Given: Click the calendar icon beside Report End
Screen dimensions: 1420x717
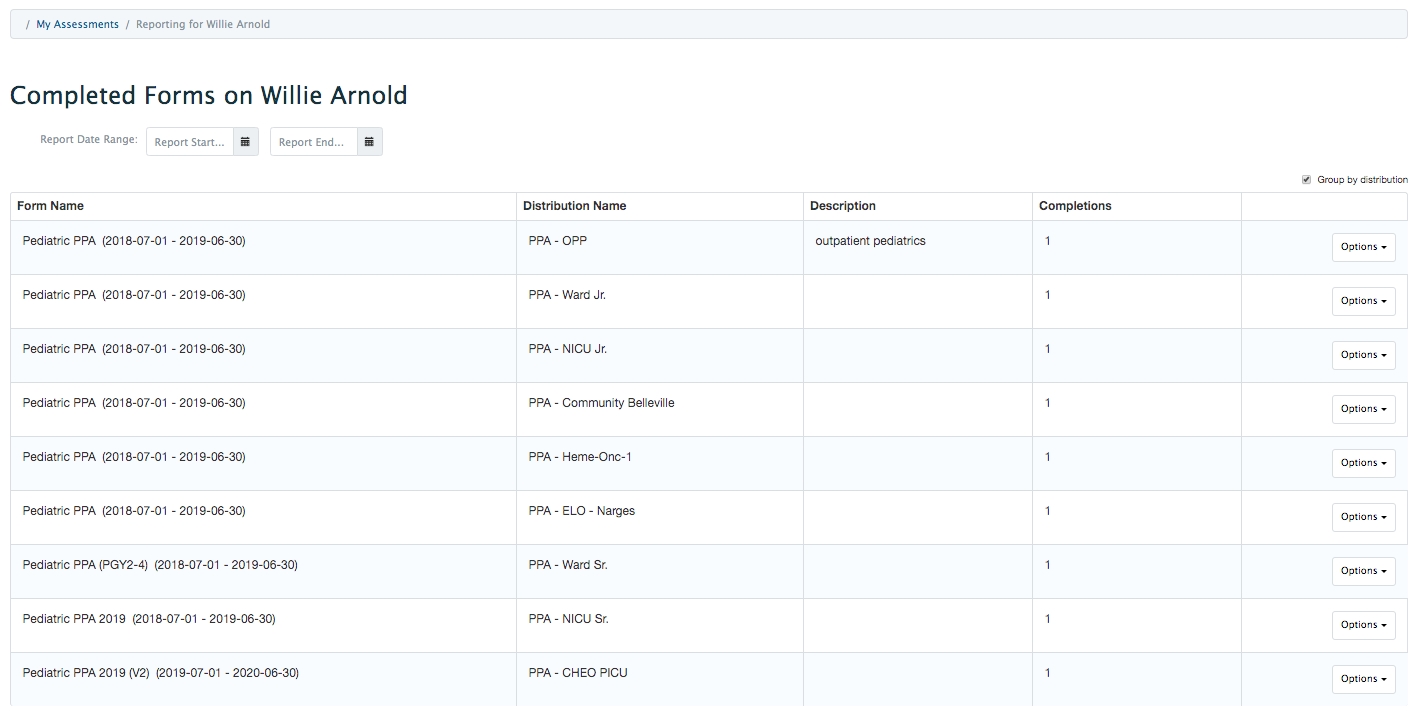Looking at the screenshot, I should coord(369,142).
